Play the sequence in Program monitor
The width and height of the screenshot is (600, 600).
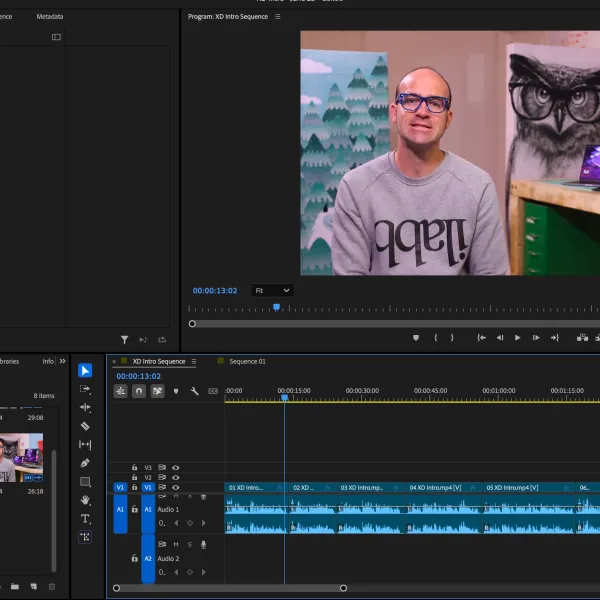coord(517,338)
